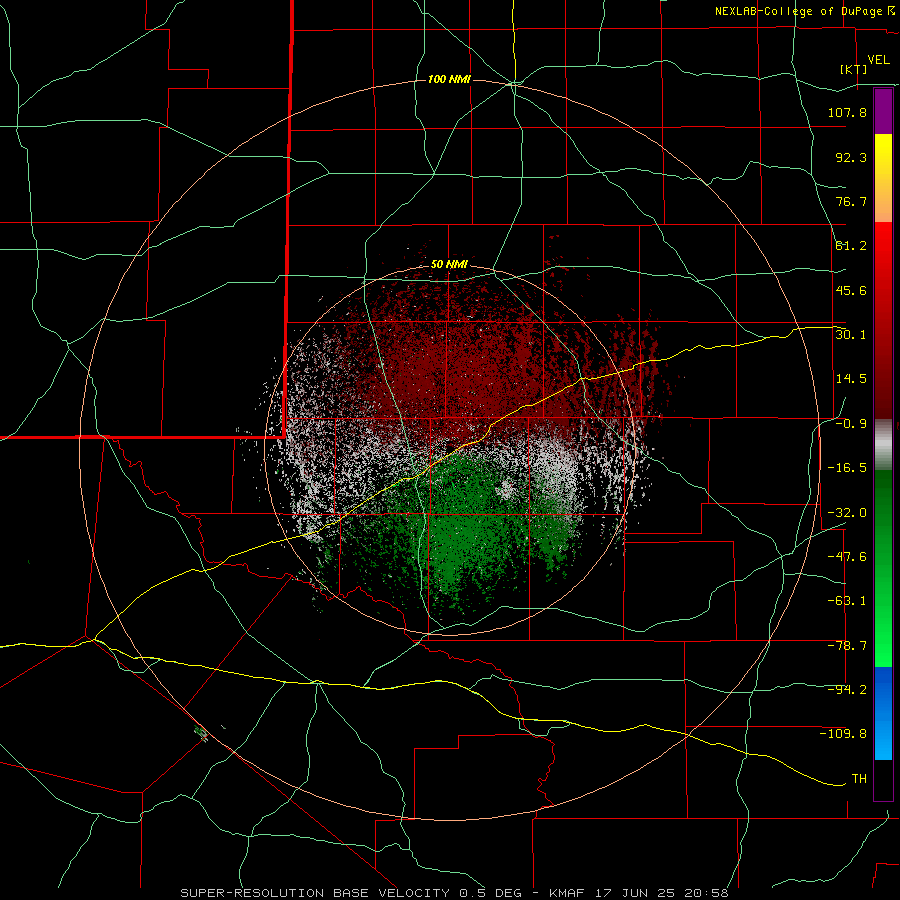The width and height of the screenshot is (900, 900).
Task: Click the -78.7 velocity scale label
Action: point(847,646)
